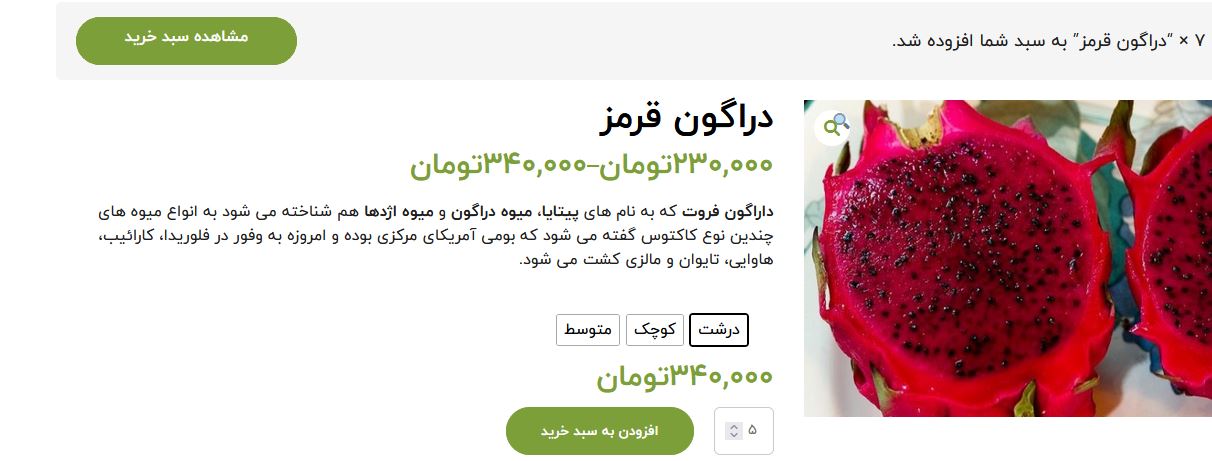1212x461 pixels.
Task: Click the added-to-cart notification message text
Action: point(1048,41)
